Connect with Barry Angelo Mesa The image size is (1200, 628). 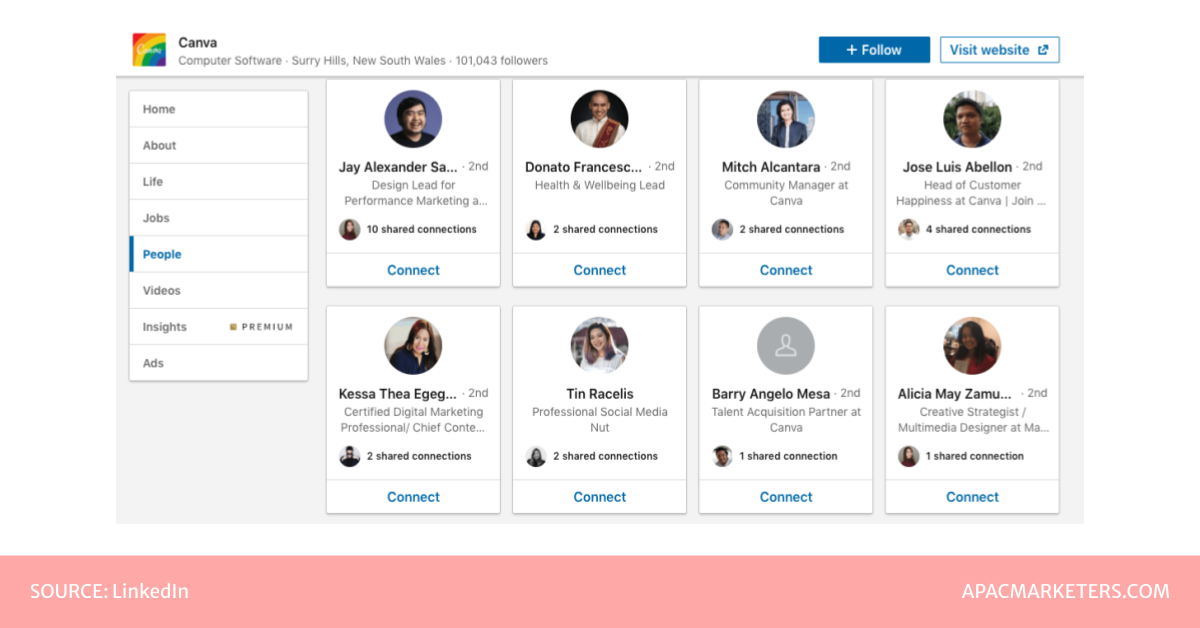pos(786,497)
